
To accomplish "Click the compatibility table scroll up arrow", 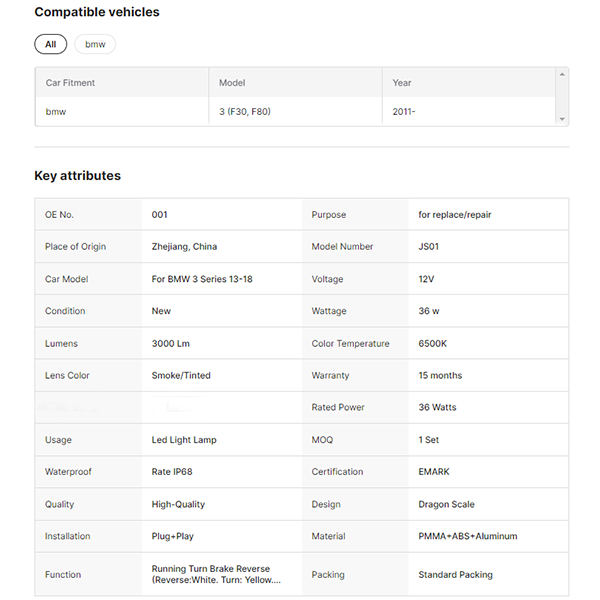I will pyautogui.click(x=563, y=74).
